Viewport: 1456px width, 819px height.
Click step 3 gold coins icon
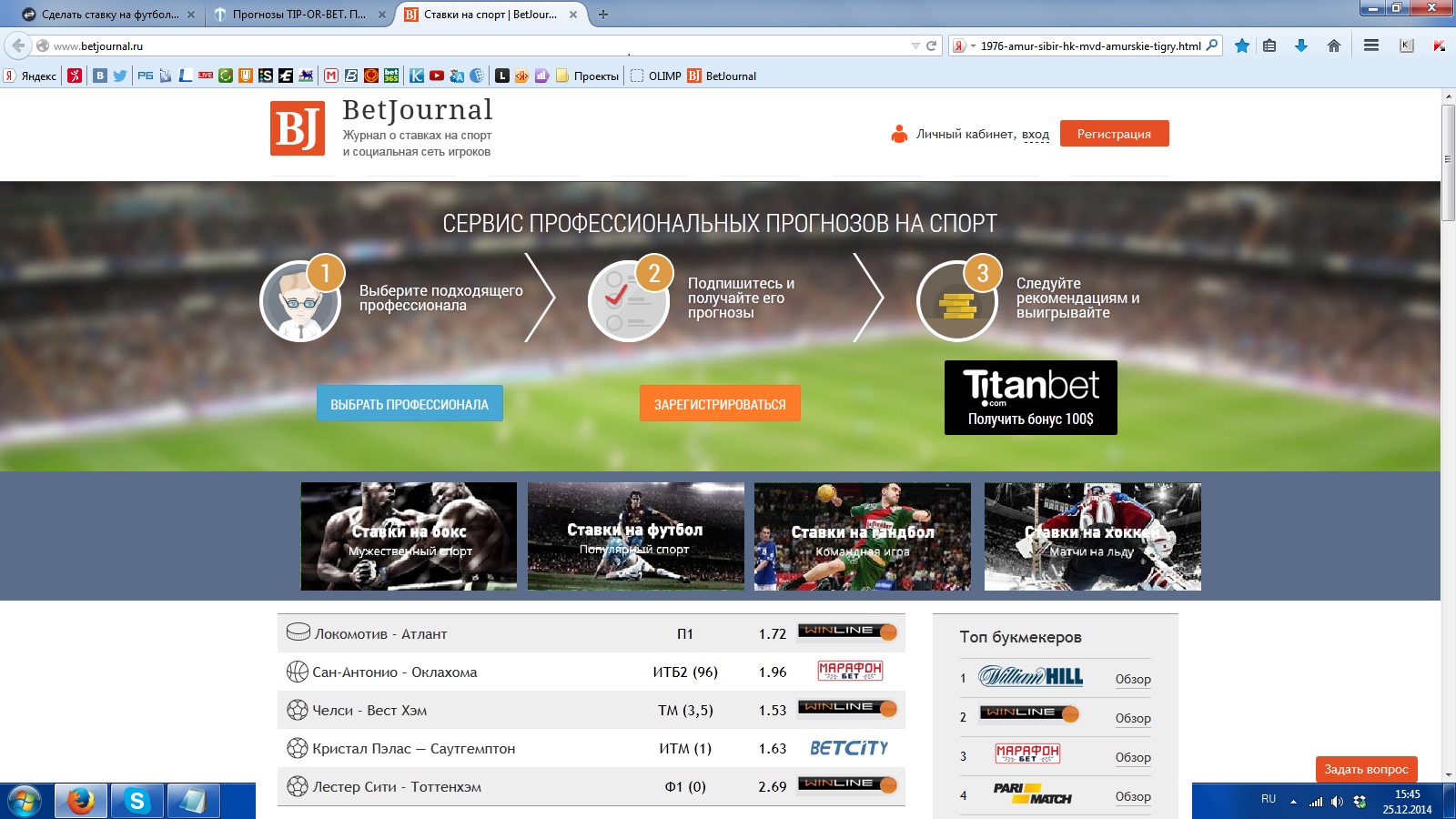click(x=957, y=301)
